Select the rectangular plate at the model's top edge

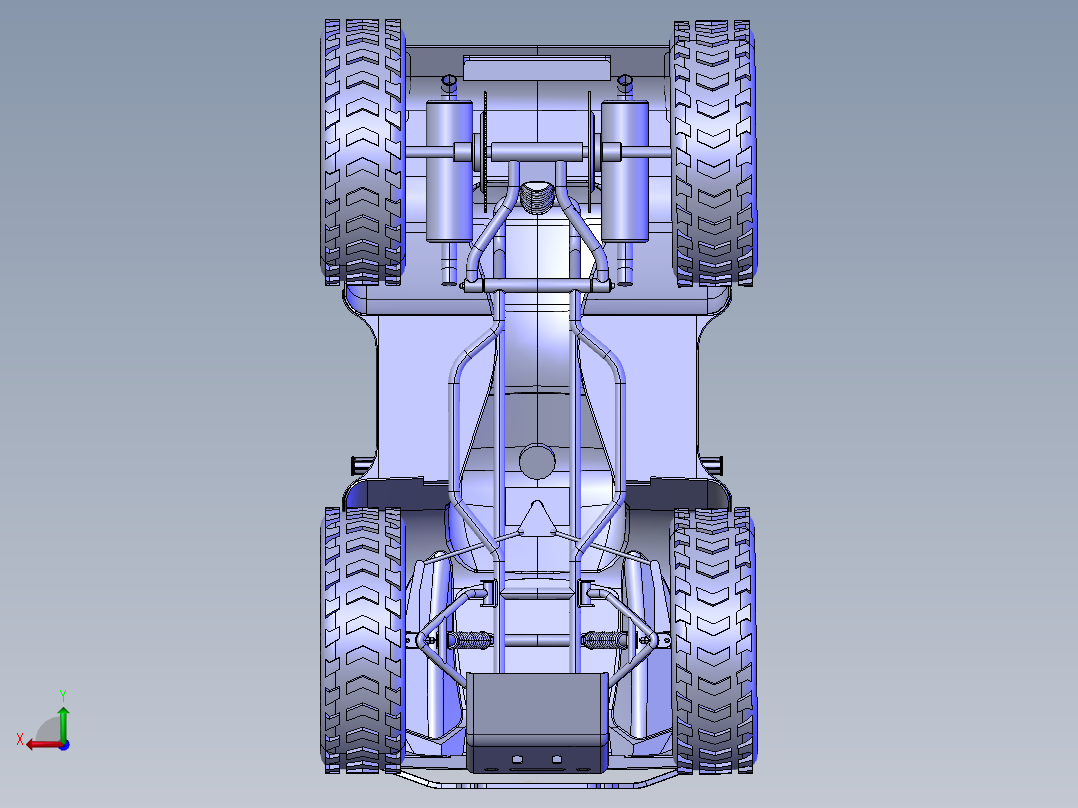click(x=537, y=69)
